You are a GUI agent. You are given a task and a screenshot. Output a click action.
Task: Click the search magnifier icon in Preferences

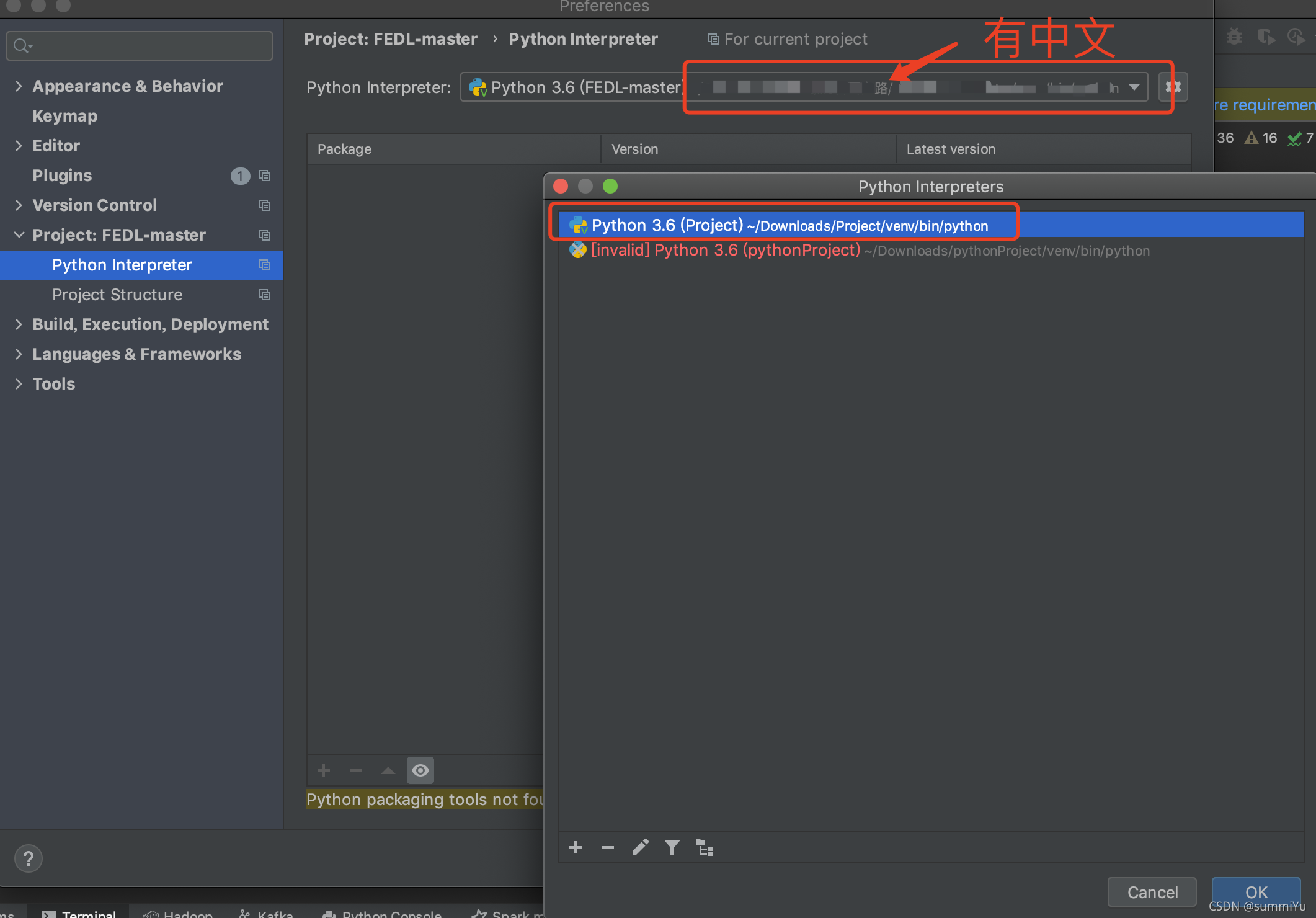(22, 46)
